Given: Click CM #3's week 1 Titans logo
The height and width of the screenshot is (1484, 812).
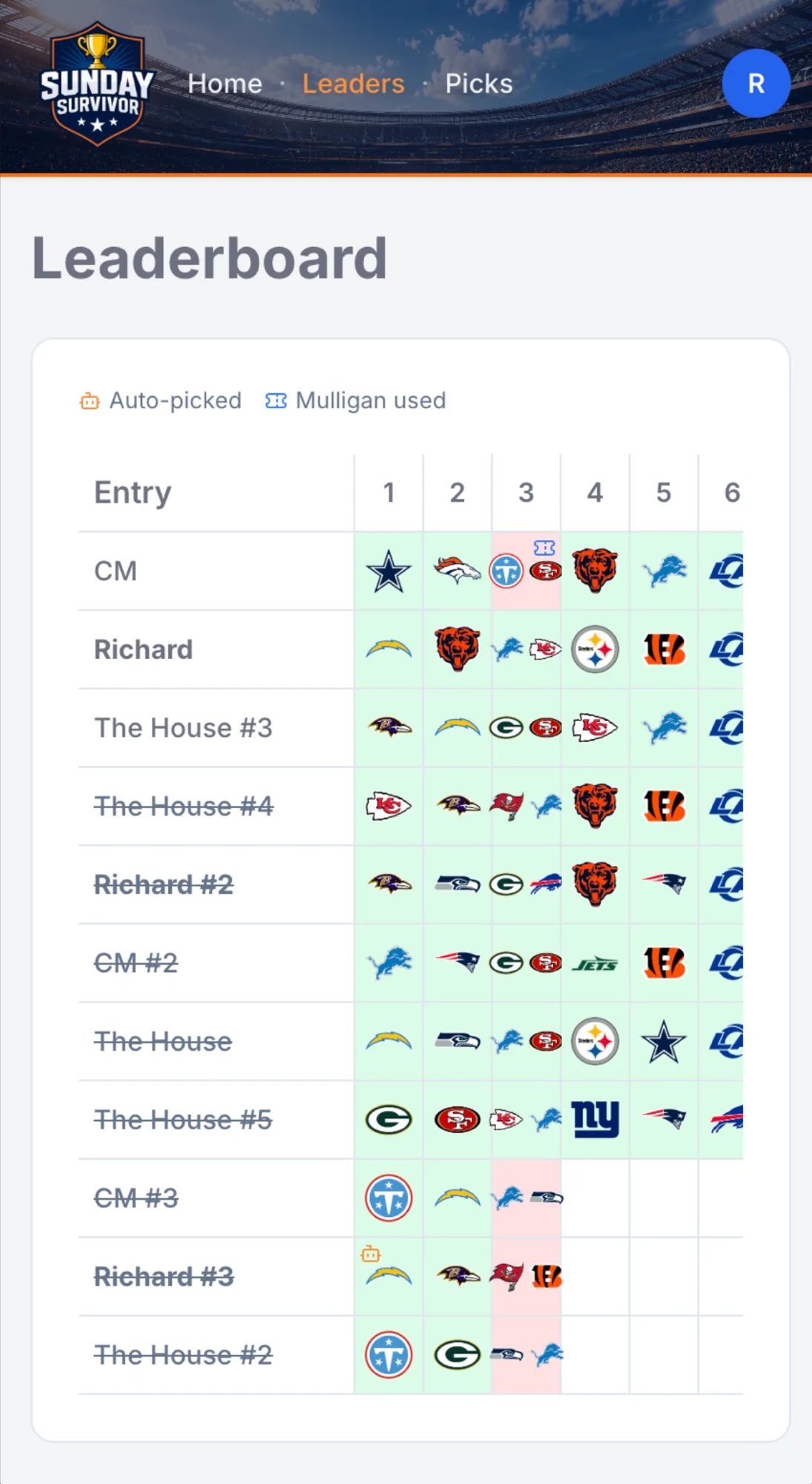Looking at the screenshot, I should pyautogui.click(x=389, y=1198).
